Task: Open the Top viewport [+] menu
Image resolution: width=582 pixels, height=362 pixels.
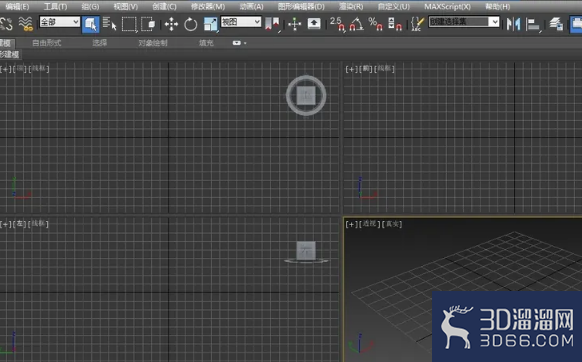Action: click(x=6, y=69)
